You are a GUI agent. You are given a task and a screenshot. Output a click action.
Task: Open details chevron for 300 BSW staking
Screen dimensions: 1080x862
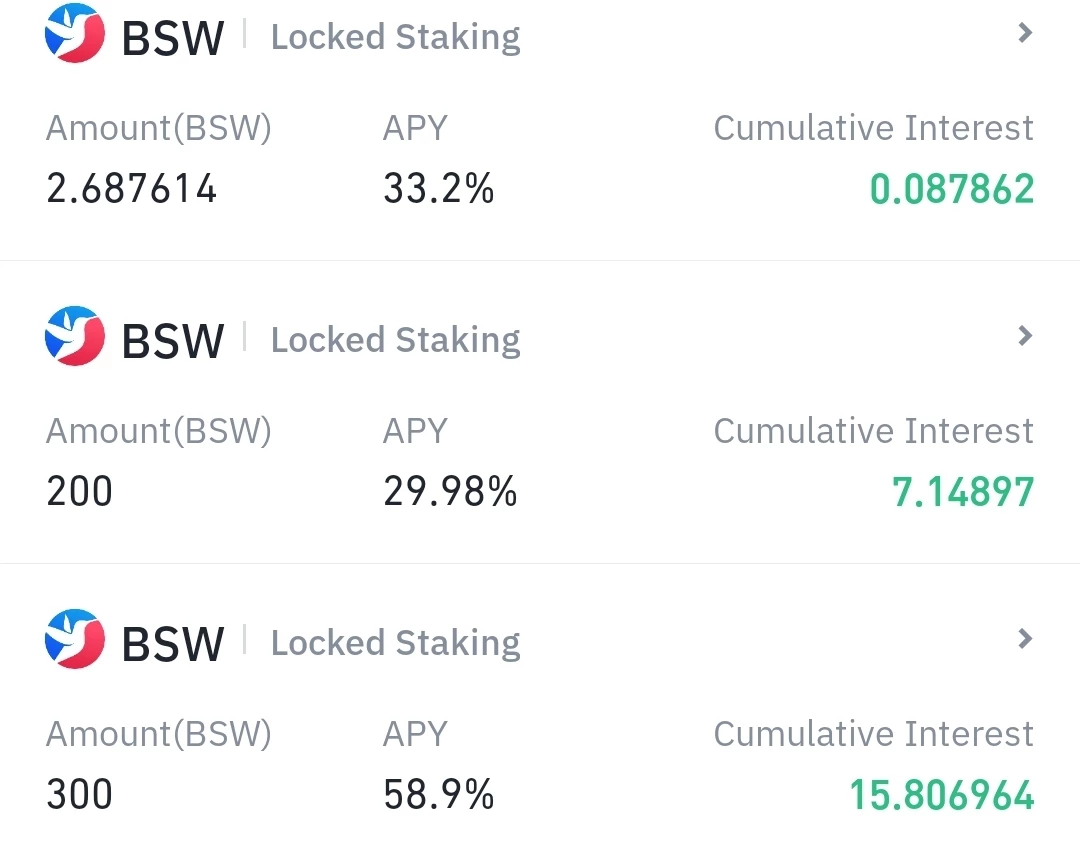coord(1026,639)
